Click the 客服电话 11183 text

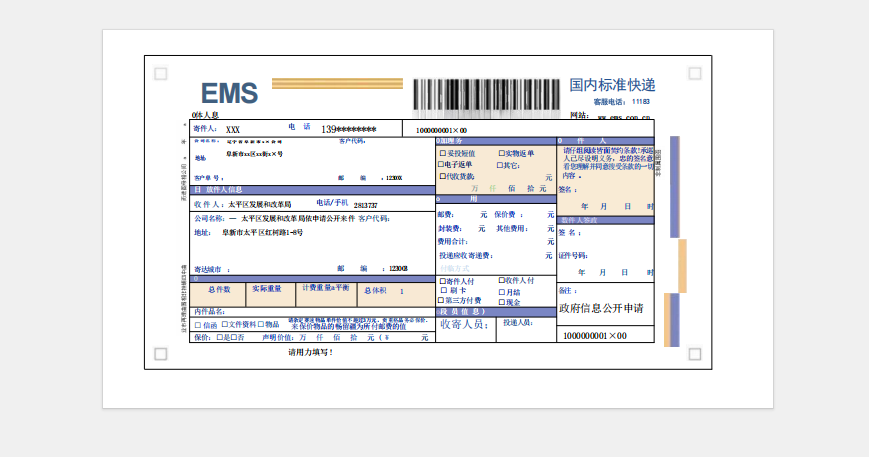coord(621,102)
